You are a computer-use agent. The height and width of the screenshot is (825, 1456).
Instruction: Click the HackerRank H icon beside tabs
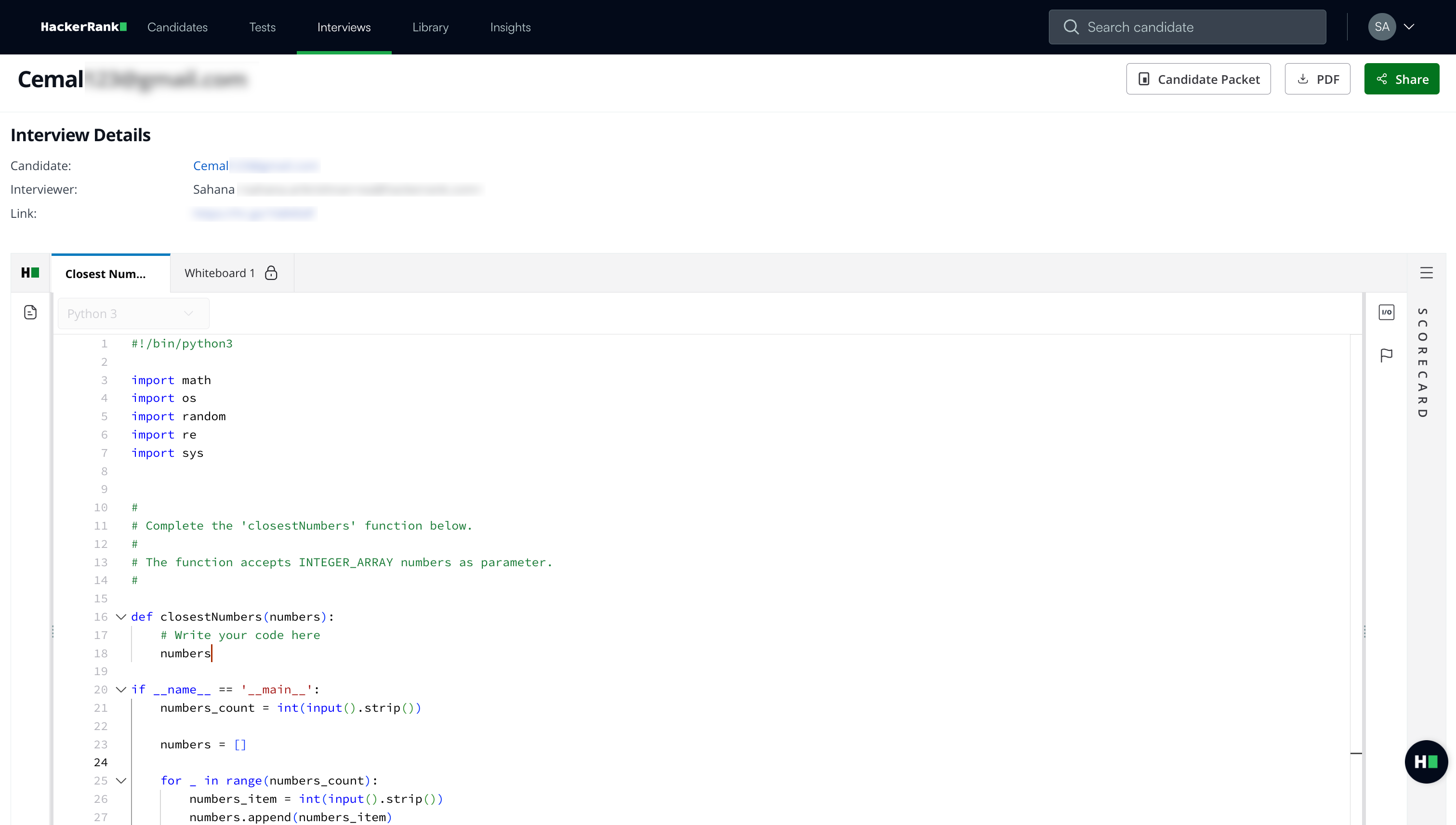pos(30,273)
